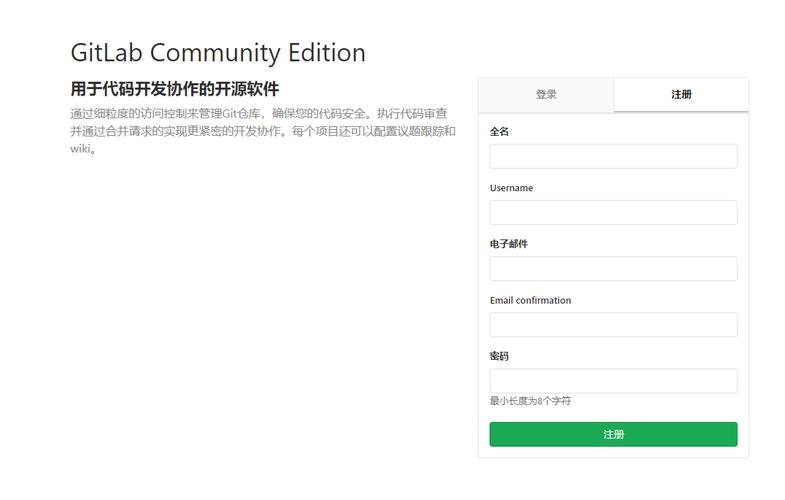785x500 pixels.
Task: Click into the Username text box
Action: (x=613, y=212)
